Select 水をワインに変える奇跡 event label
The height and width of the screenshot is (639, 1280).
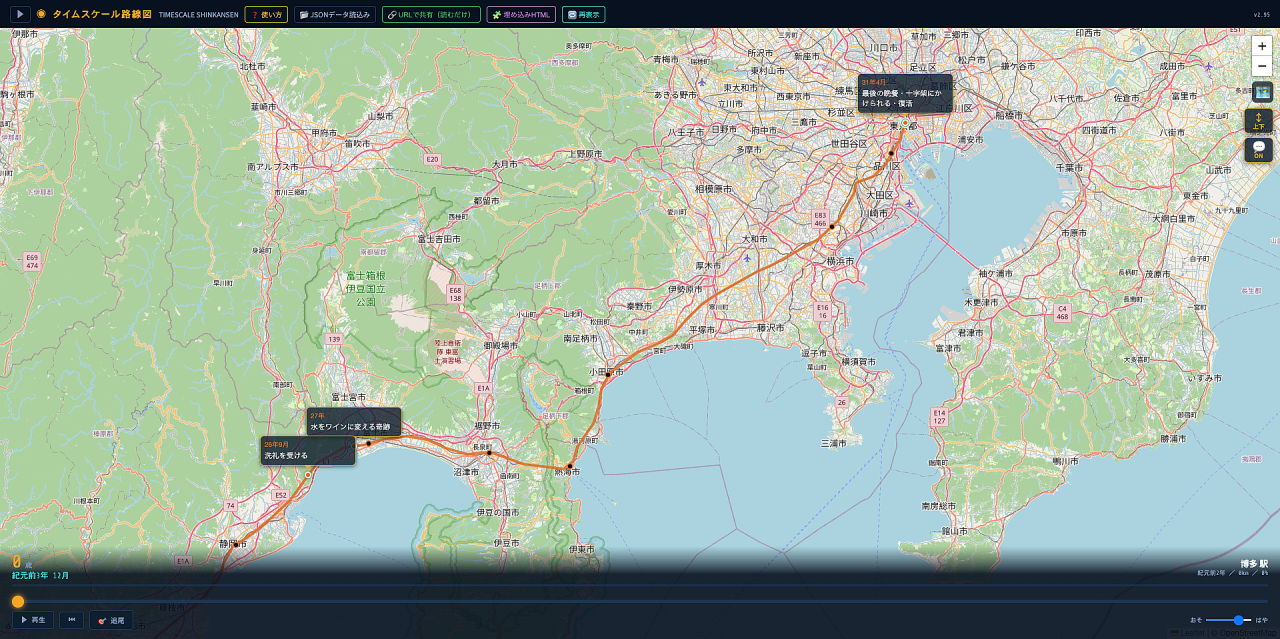coord(354,422)
